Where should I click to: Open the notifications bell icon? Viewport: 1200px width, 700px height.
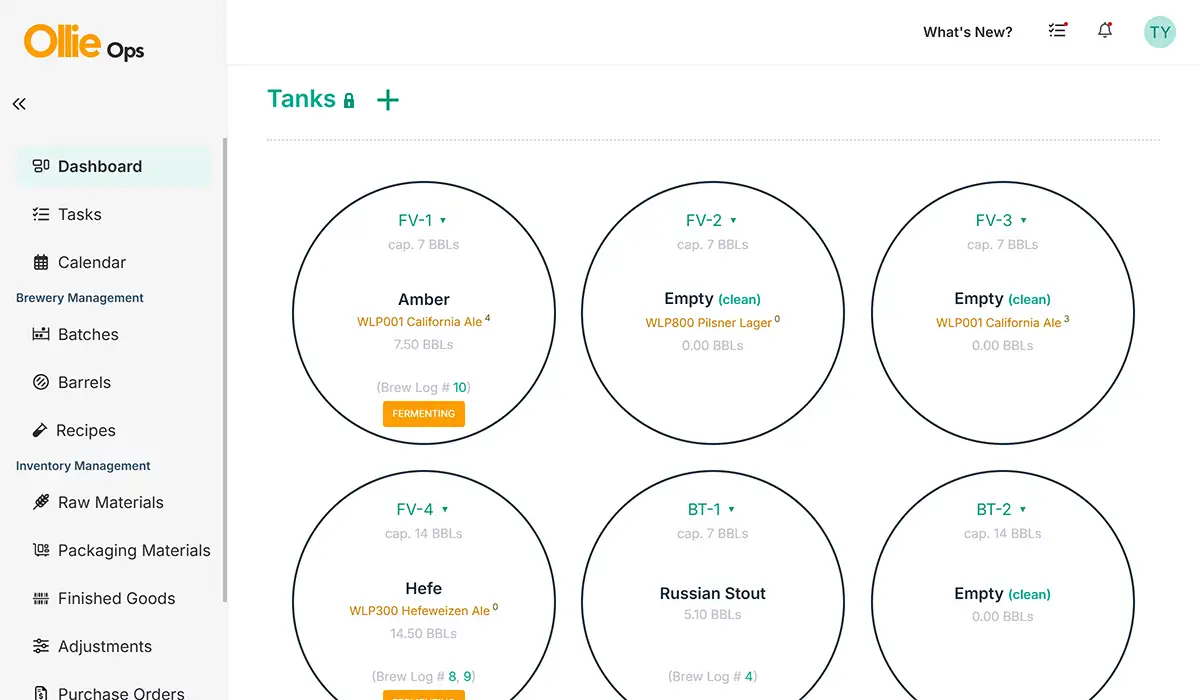tap(1105, 31)
